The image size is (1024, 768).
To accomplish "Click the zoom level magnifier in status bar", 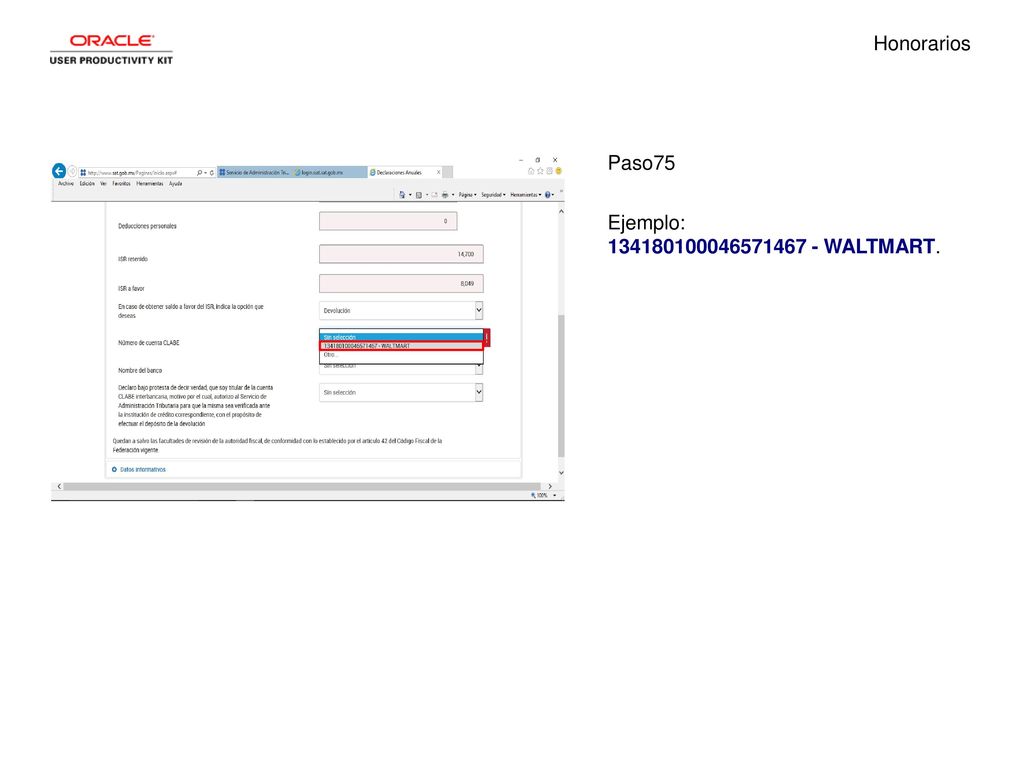I will 534,495.
